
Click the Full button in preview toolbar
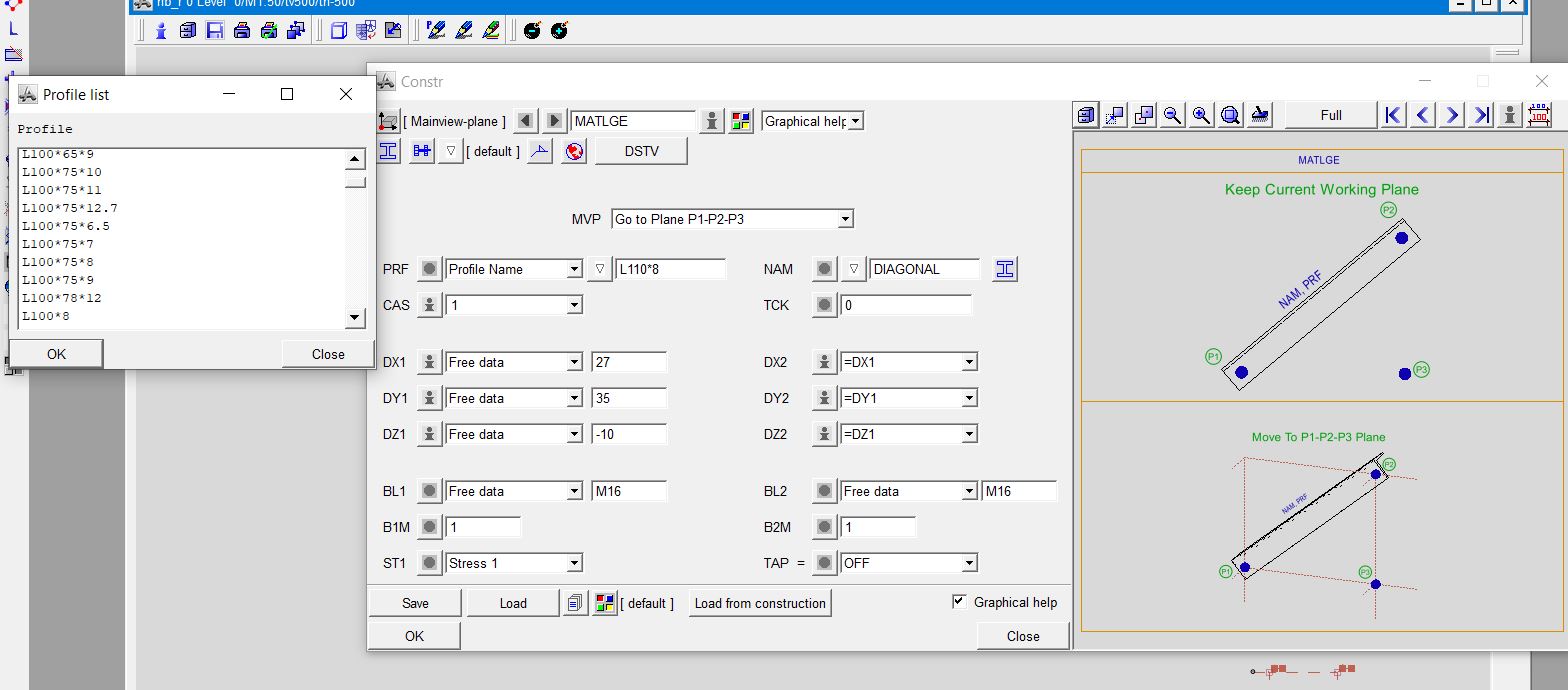click(x=1331, y=115)
